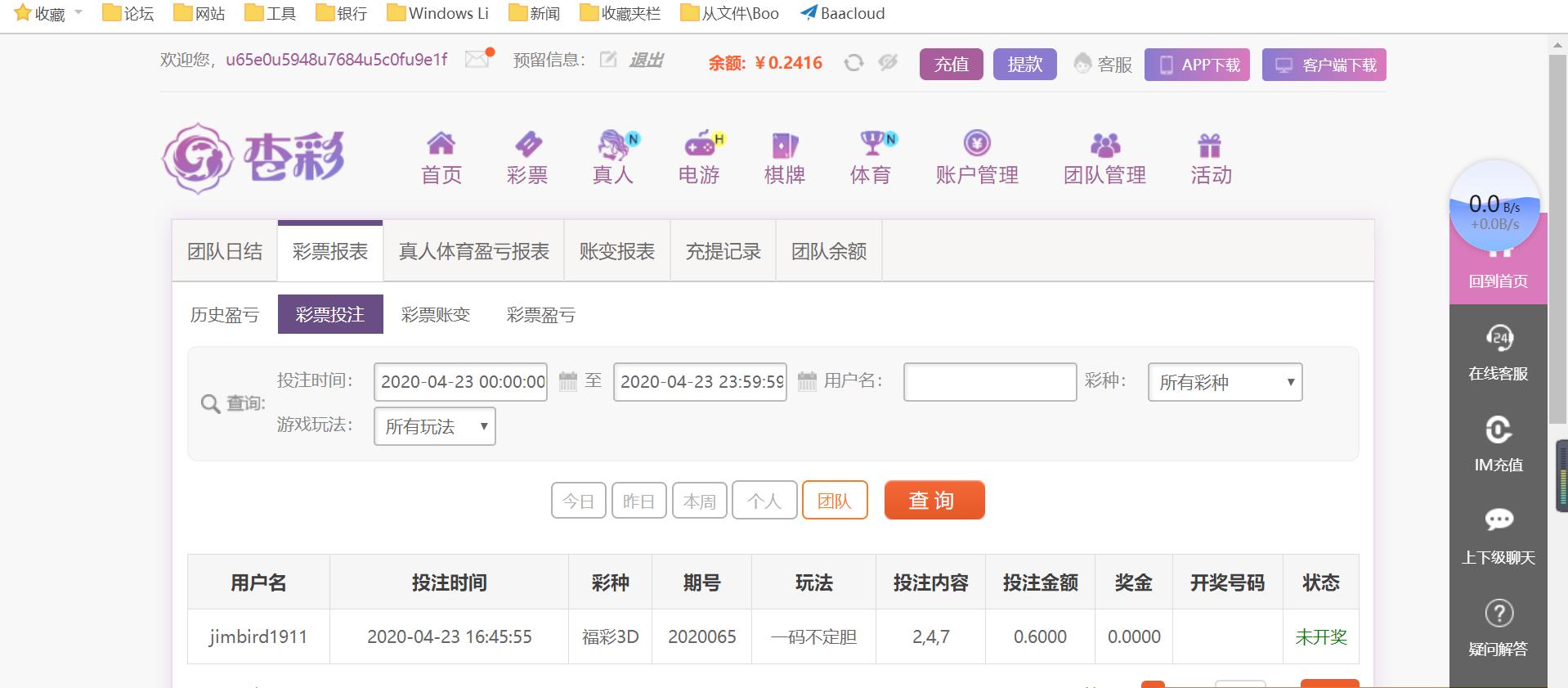Hide balance with the eye icon
Screen dimensions: 1568x688
[x=888, y=62]
